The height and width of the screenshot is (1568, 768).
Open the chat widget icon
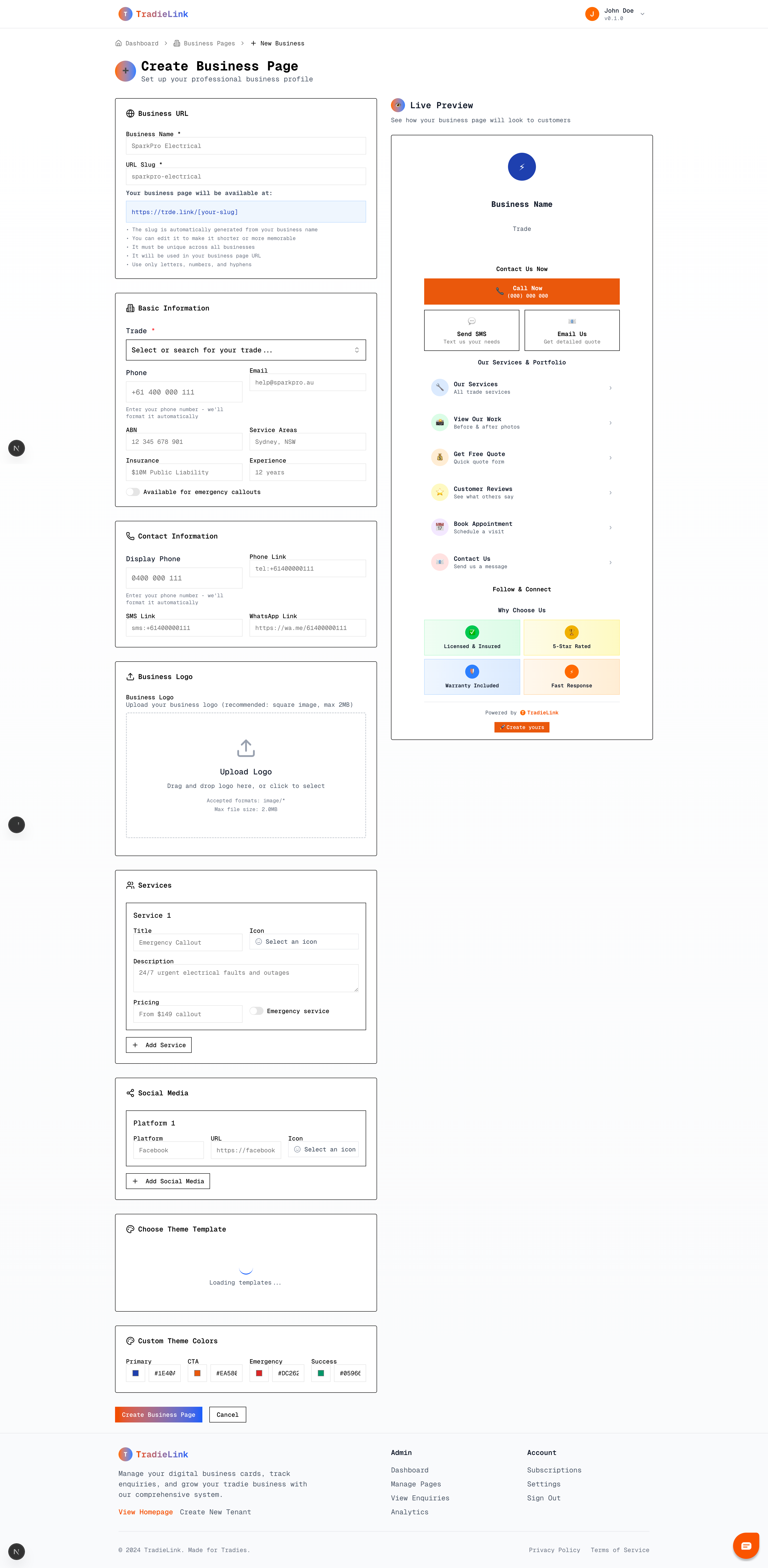[x=746, y=1546]
